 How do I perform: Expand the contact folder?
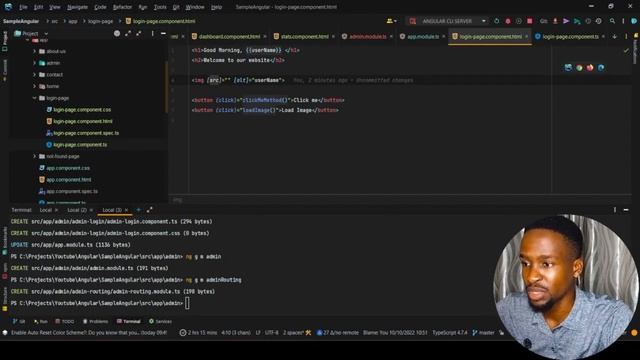pos(34,75)
